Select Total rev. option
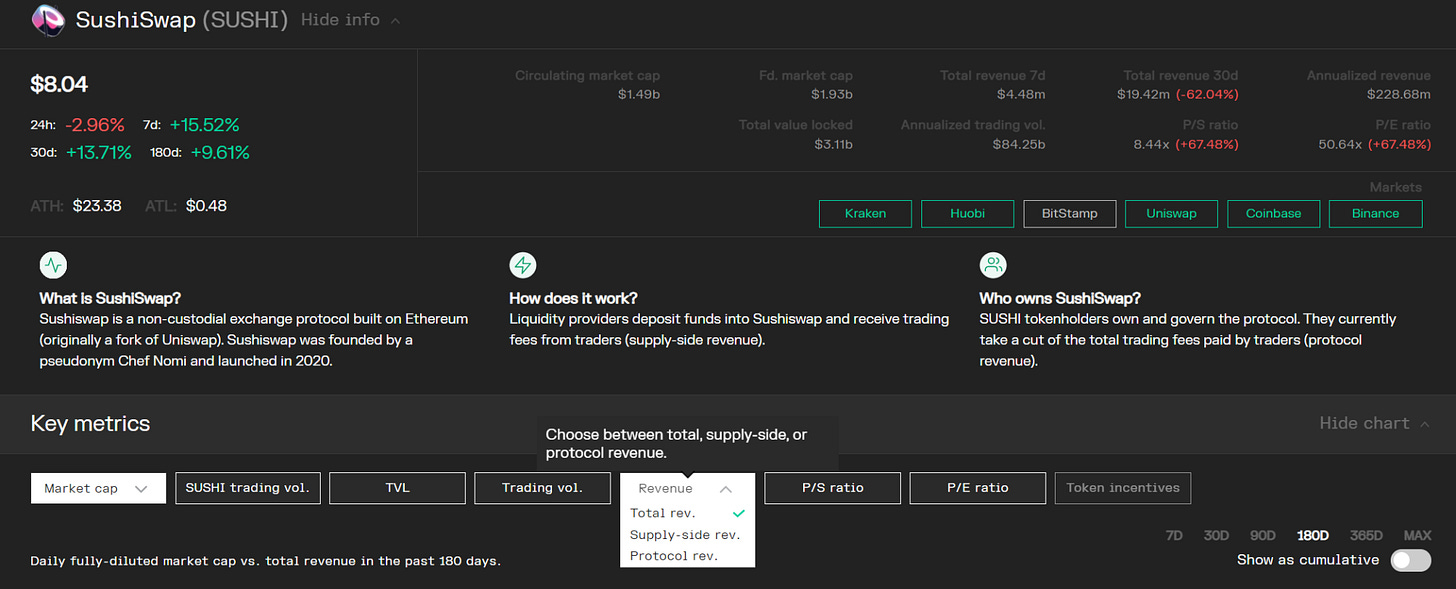The width and height of the screenshot is (1456, 589). point(687,513)
